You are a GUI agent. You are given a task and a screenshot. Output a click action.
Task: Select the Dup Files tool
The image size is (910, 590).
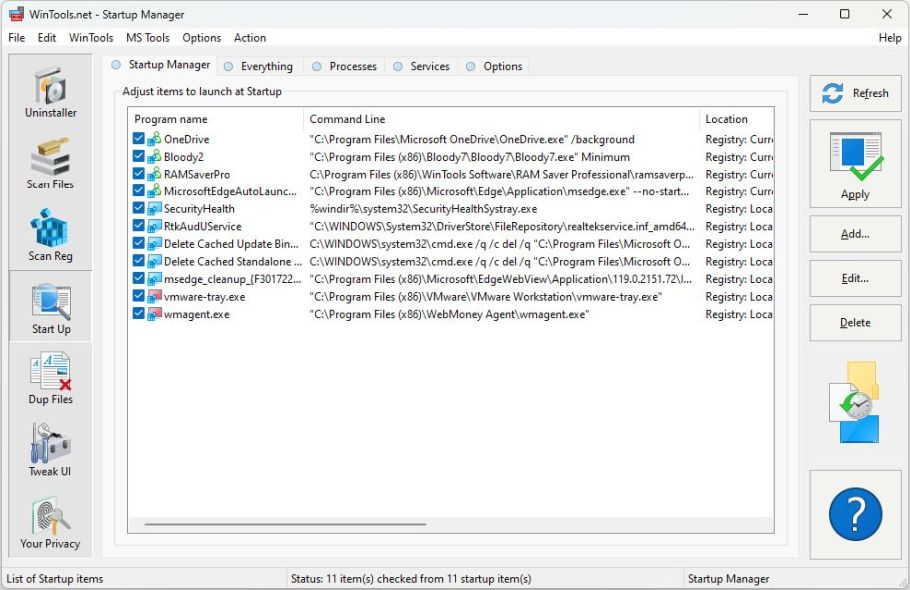point(50,379)
